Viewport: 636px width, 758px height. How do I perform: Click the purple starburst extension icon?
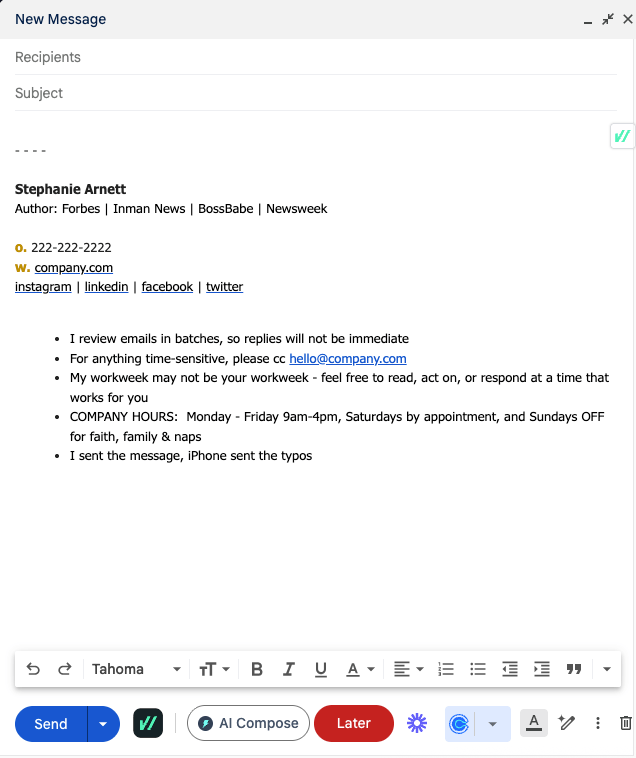417,723
